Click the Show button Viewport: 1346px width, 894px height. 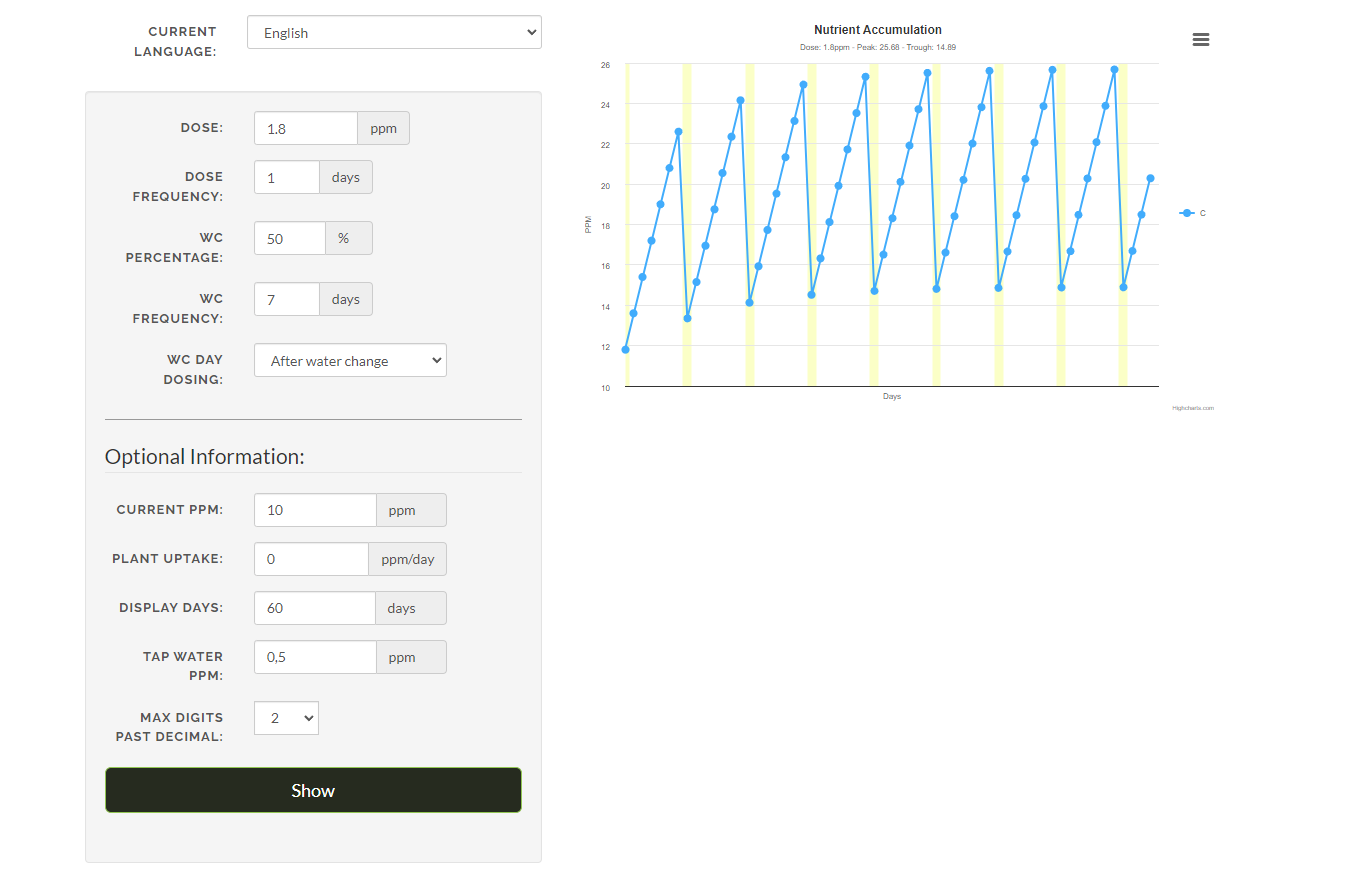(x=313, y=790)
